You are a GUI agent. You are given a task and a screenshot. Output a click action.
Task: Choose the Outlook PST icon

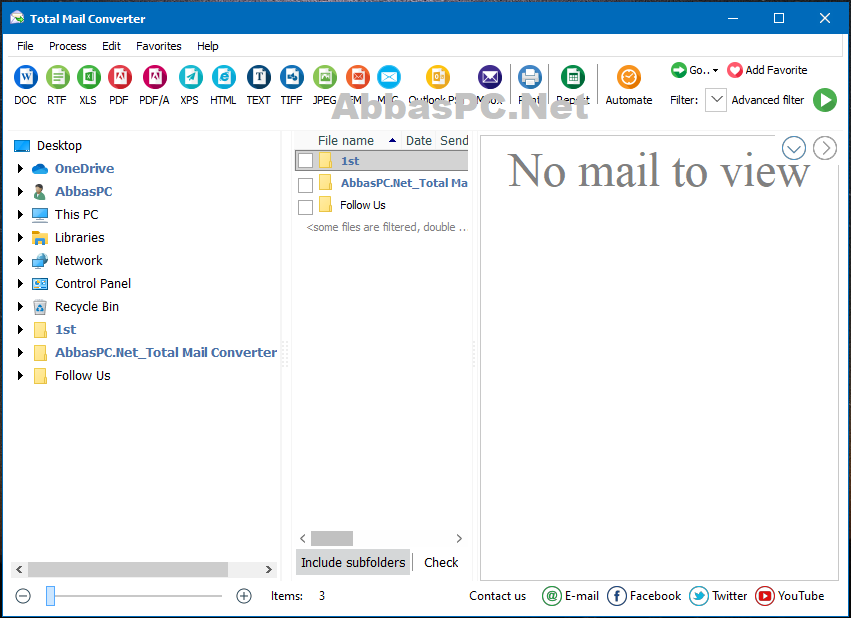click(437, 77)
